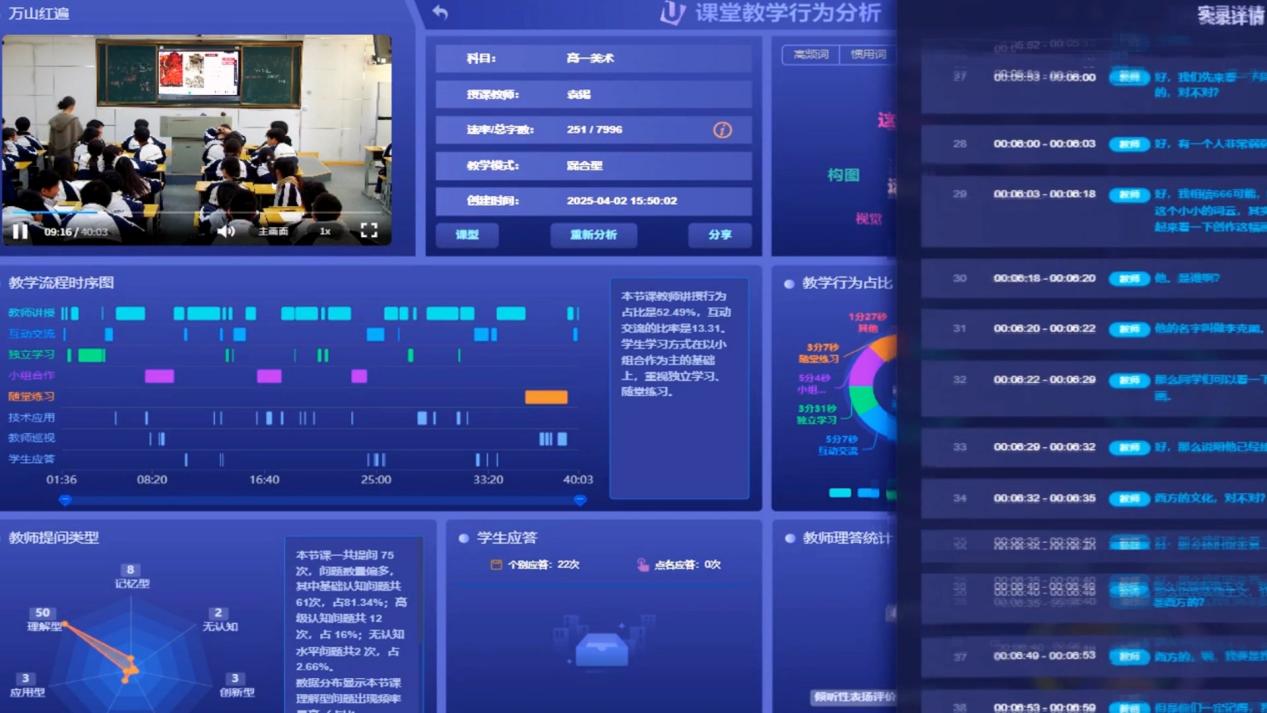Image resolution: width=1267 pixels, height=713 pixels.
Task: Switch to the 高频词 tab
Action: tap(810, 55)
